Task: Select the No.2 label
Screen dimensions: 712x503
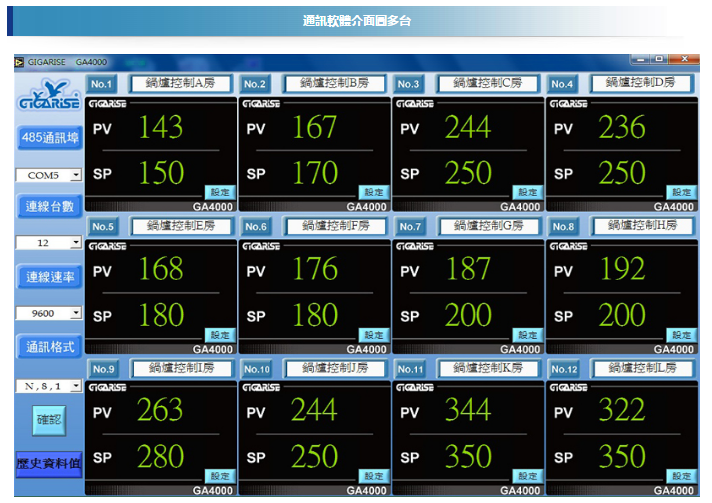Action: coord(255,84)
